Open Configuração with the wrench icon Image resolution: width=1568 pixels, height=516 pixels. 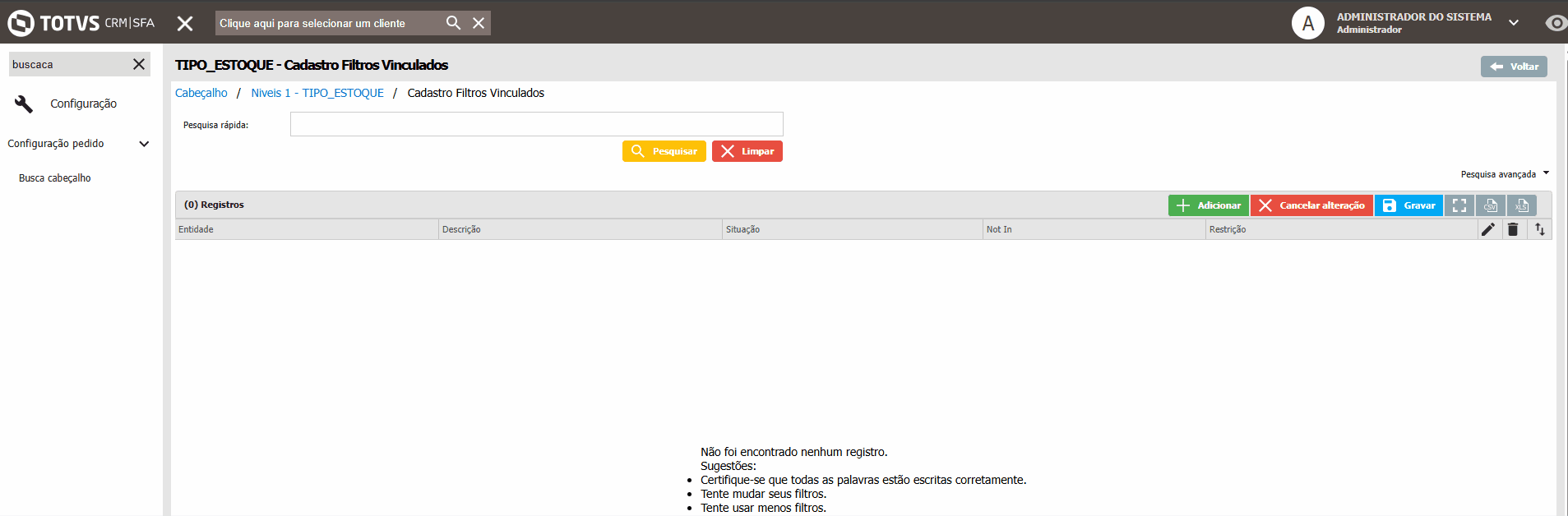click(24, 104)
